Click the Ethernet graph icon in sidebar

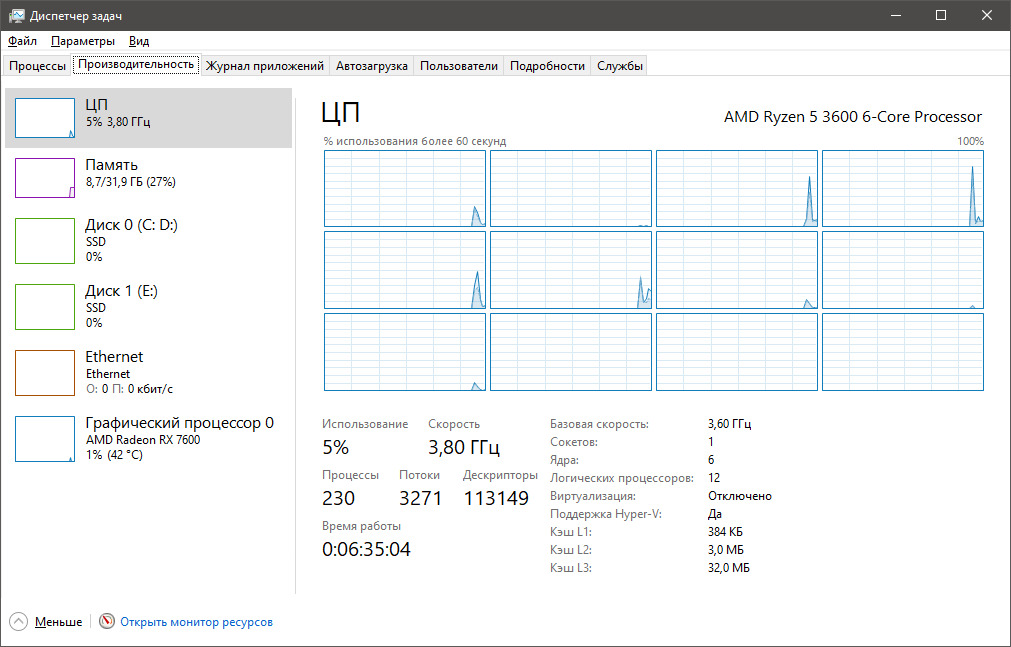pos(45,372)
